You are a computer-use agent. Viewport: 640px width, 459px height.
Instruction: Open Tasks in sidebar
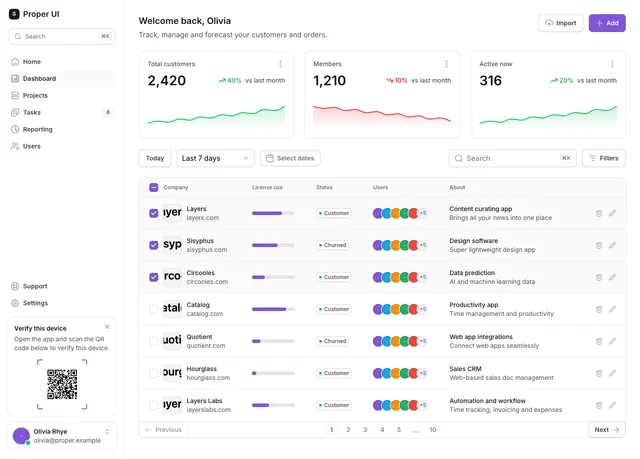tap(62, 112)
